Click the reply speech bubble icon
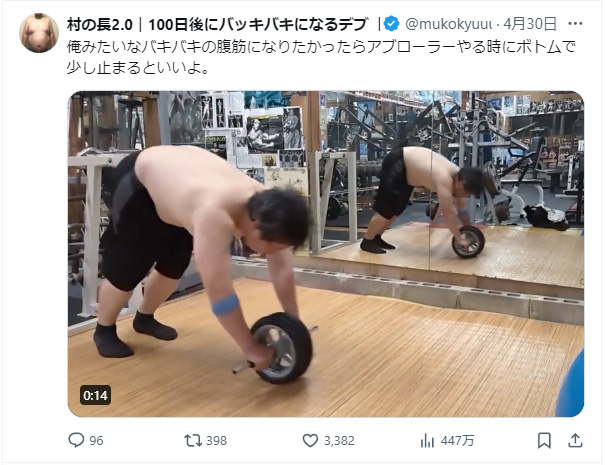605x465 pixels. [x=76, y=440]
